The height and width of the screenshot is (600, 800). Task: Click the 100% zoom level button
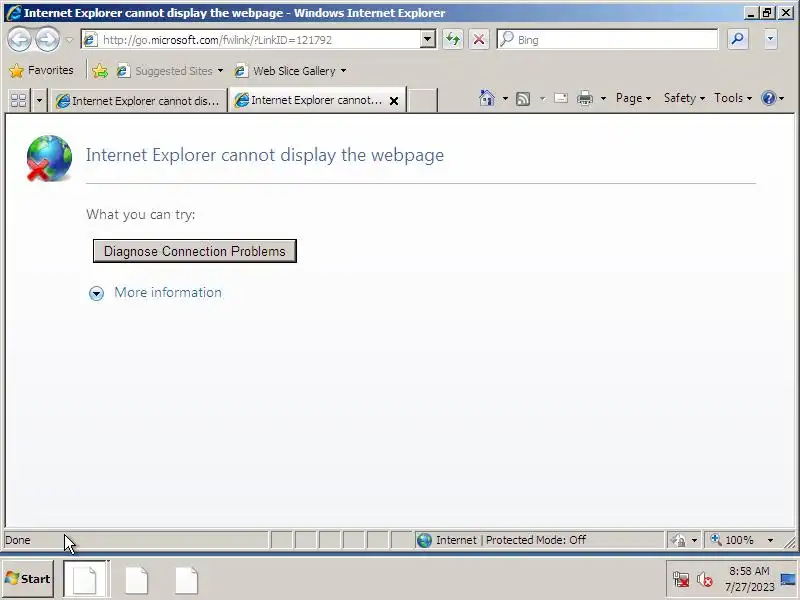(732, 540)
